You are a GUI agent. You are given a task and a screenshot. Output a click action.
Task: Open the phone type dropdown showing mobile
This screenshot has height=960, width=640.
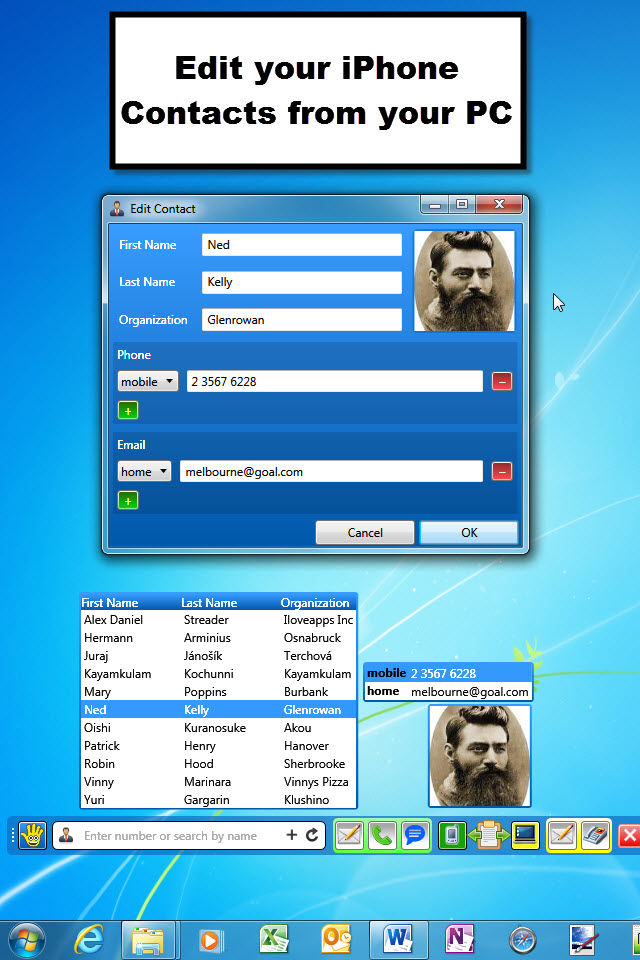click(x=148, y=381)
